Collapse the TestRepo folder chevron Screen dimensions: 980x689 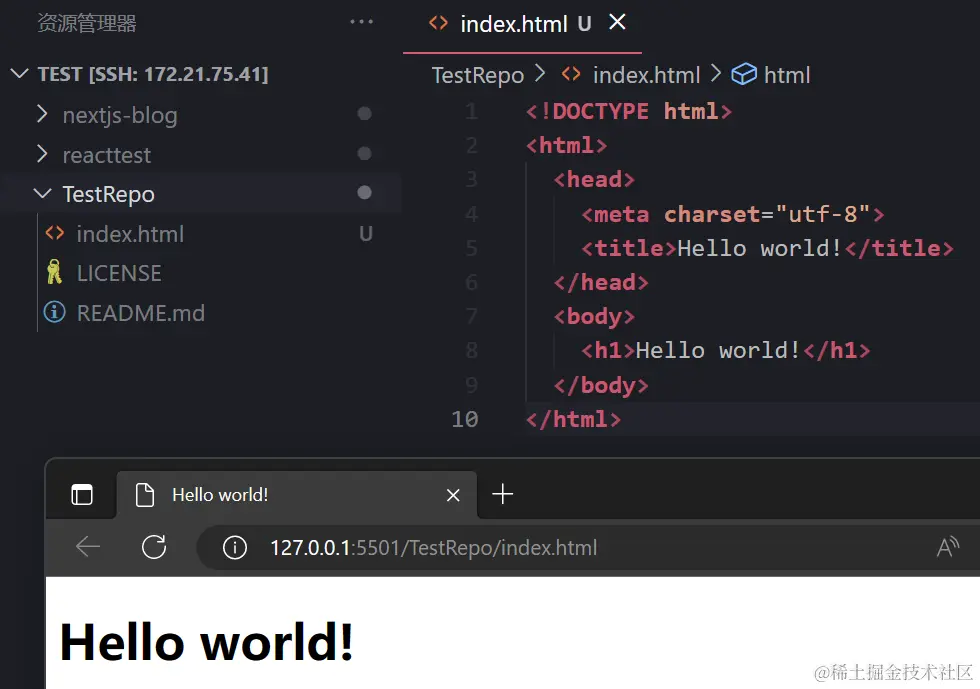(x=42, y=193)
